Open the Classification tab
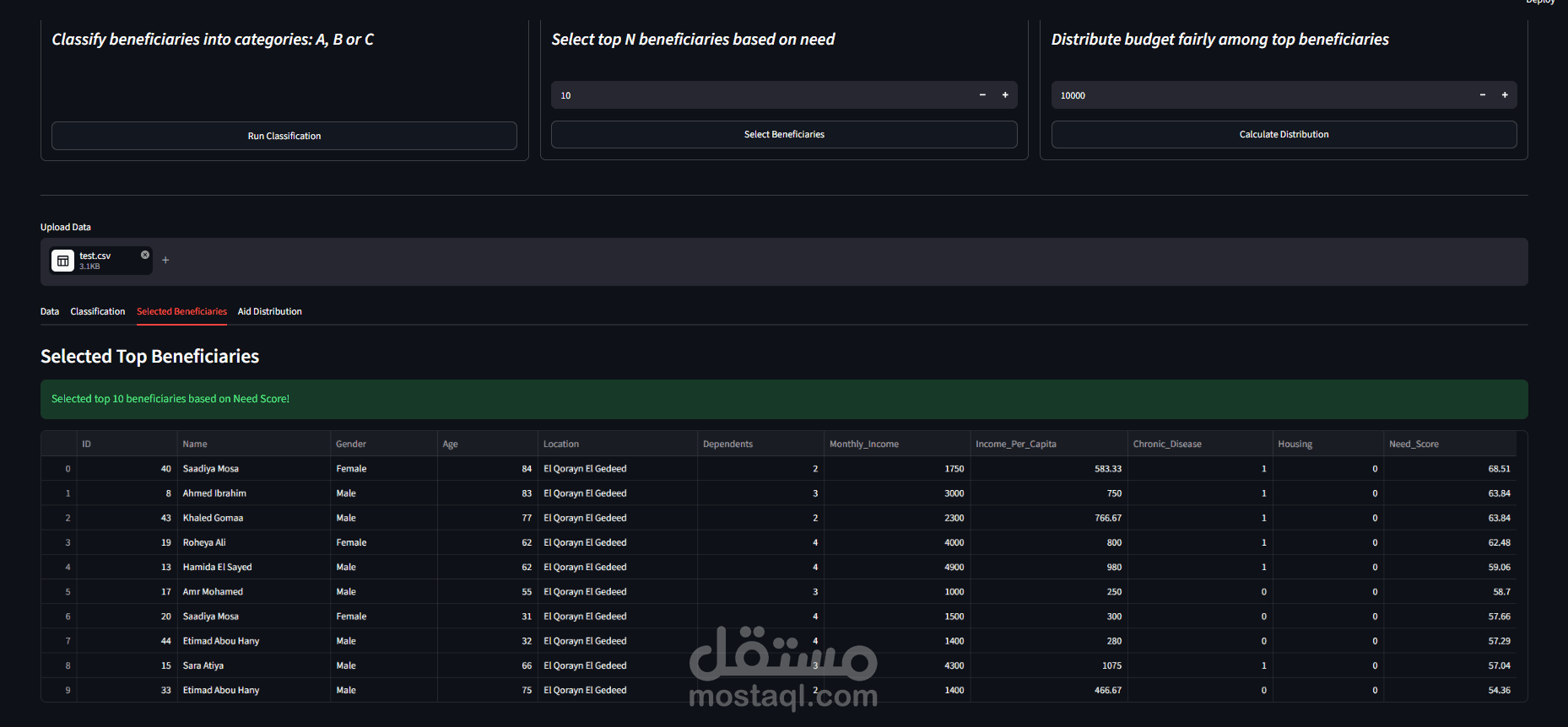The image size is (1568, 727). pos(98,311)
